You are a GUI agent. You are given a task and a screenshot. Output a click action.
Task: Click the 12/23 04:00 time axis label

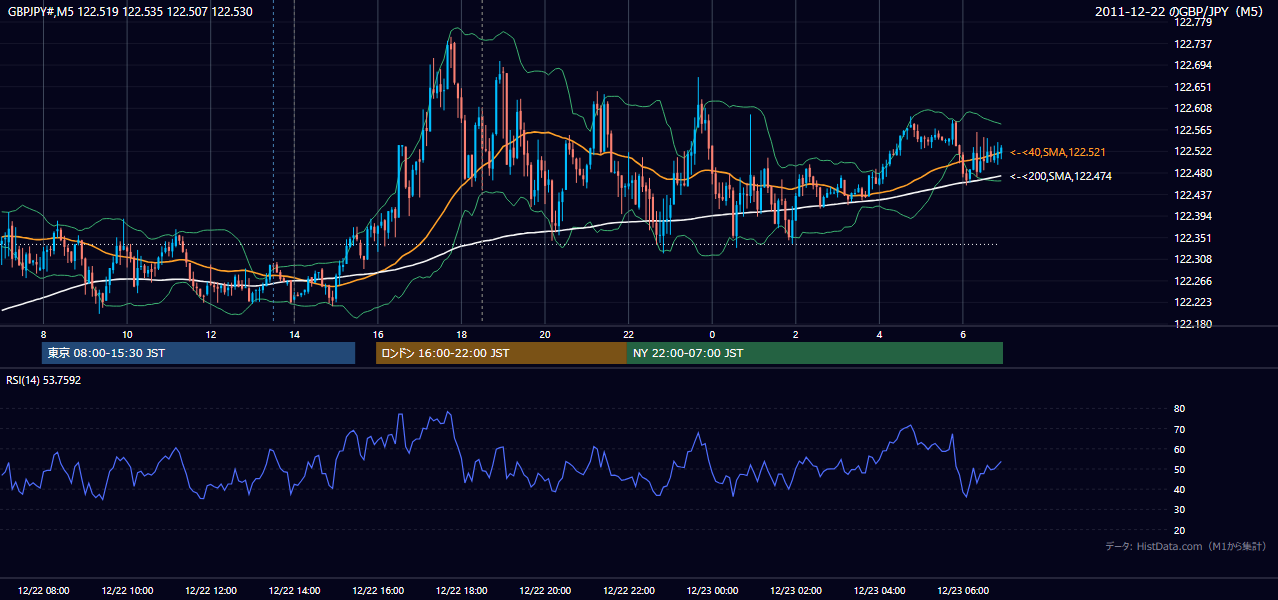click(x=880, y=591)
